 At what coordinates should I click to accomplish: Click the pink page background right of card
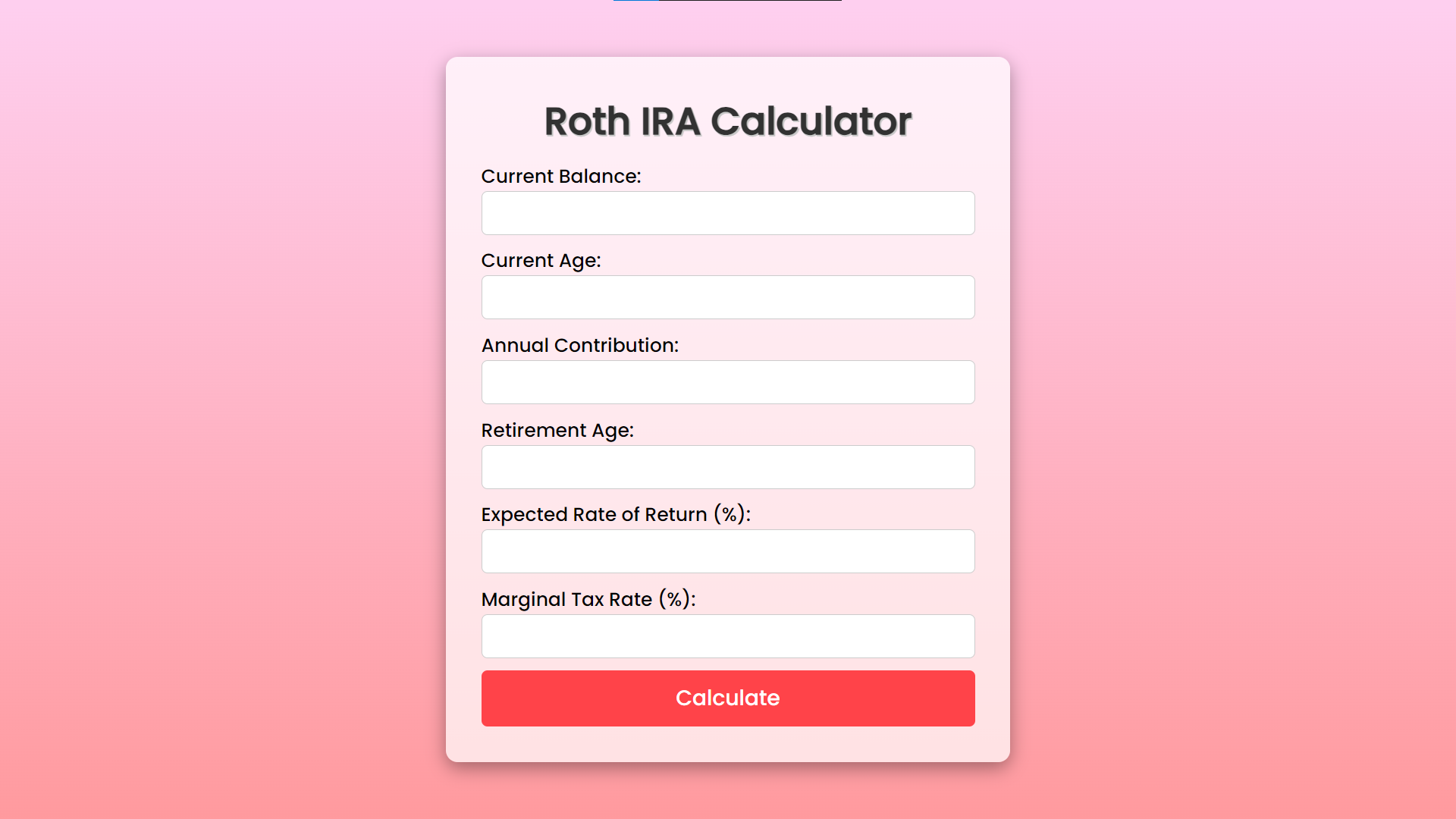click(x=1233, y=409)
